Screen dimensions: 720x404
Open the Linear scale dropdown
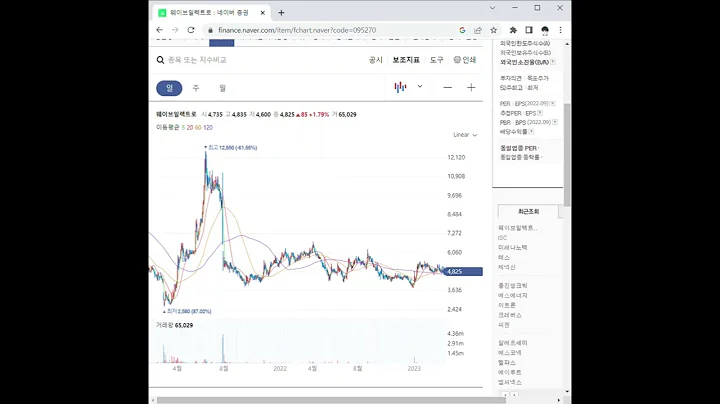(465, 135)
